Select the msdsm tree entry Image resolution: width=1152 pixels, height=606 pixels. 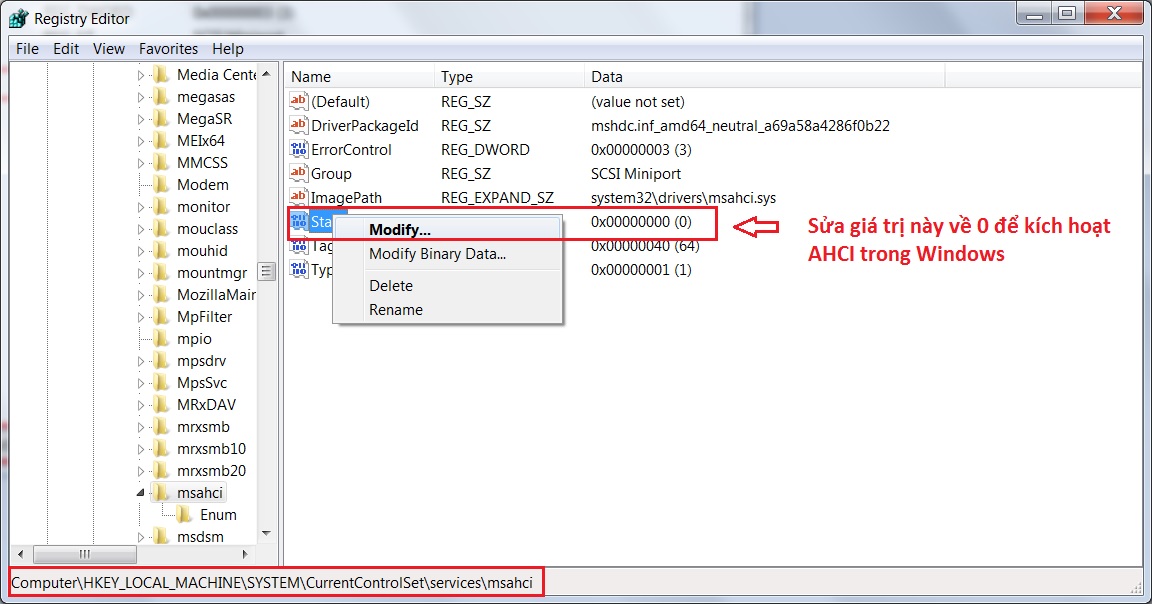(200, 537)
